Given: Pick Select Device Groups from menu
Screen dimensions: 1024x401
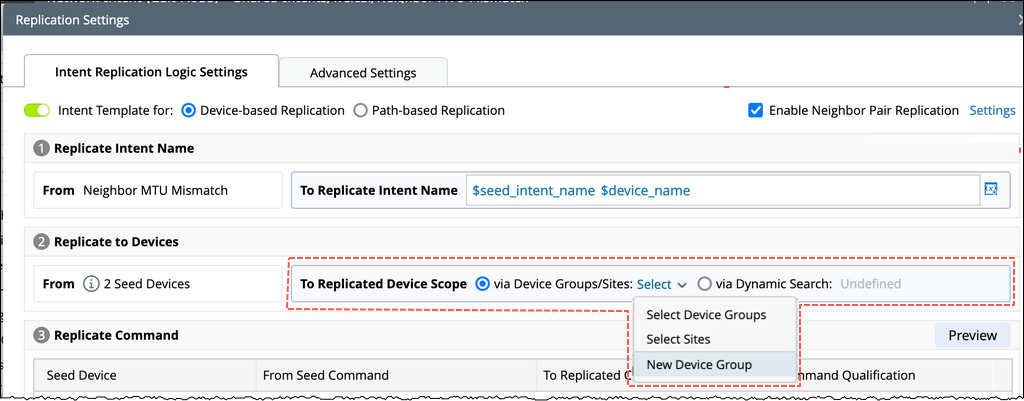Looking at the screenshot, I should pos(706,314).
